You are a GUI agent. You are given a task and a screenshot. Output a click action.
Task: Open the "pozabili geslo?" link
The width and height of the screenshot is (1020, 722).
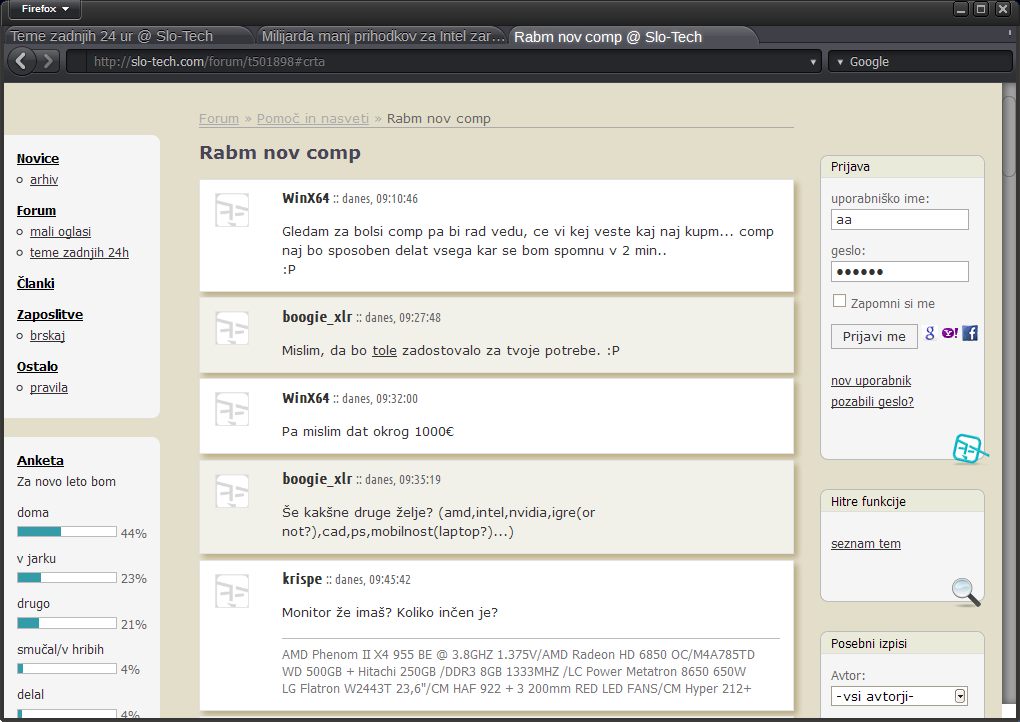(872, 402)
